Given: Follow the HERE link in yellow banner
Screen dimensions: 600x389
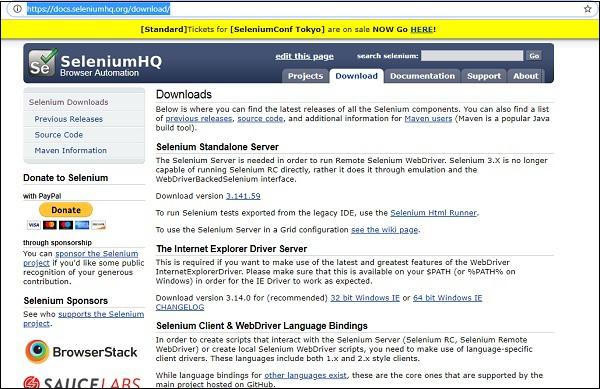Looking at the screenshot, I should [x=422, y=29].
